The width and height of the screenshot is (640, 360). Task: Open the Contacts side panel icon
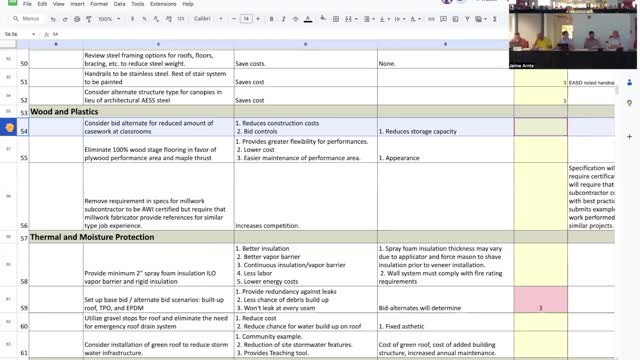(x=629, y=82)
